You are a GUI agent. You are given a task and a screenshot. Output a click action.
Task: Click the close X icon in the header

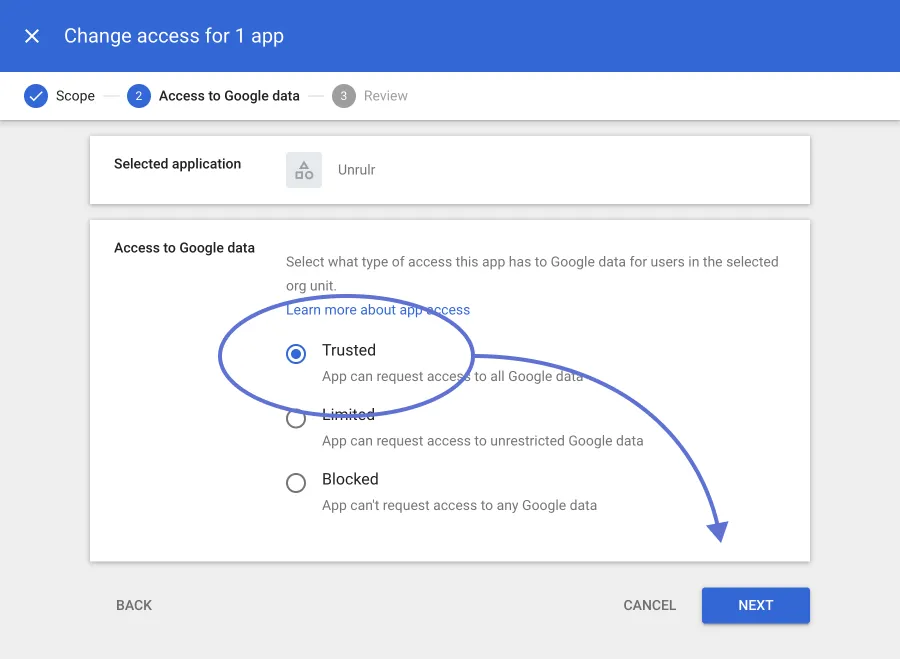pyautogui.click(x=31, y=36)
